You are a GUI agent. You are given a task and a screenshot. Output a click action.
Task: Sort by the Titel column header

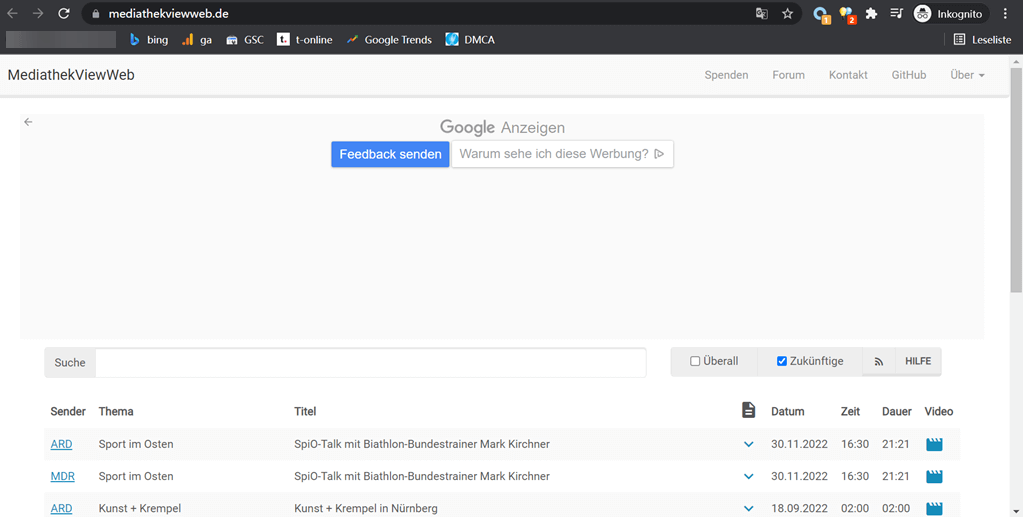pyautogui.click(x=305, y=411)
